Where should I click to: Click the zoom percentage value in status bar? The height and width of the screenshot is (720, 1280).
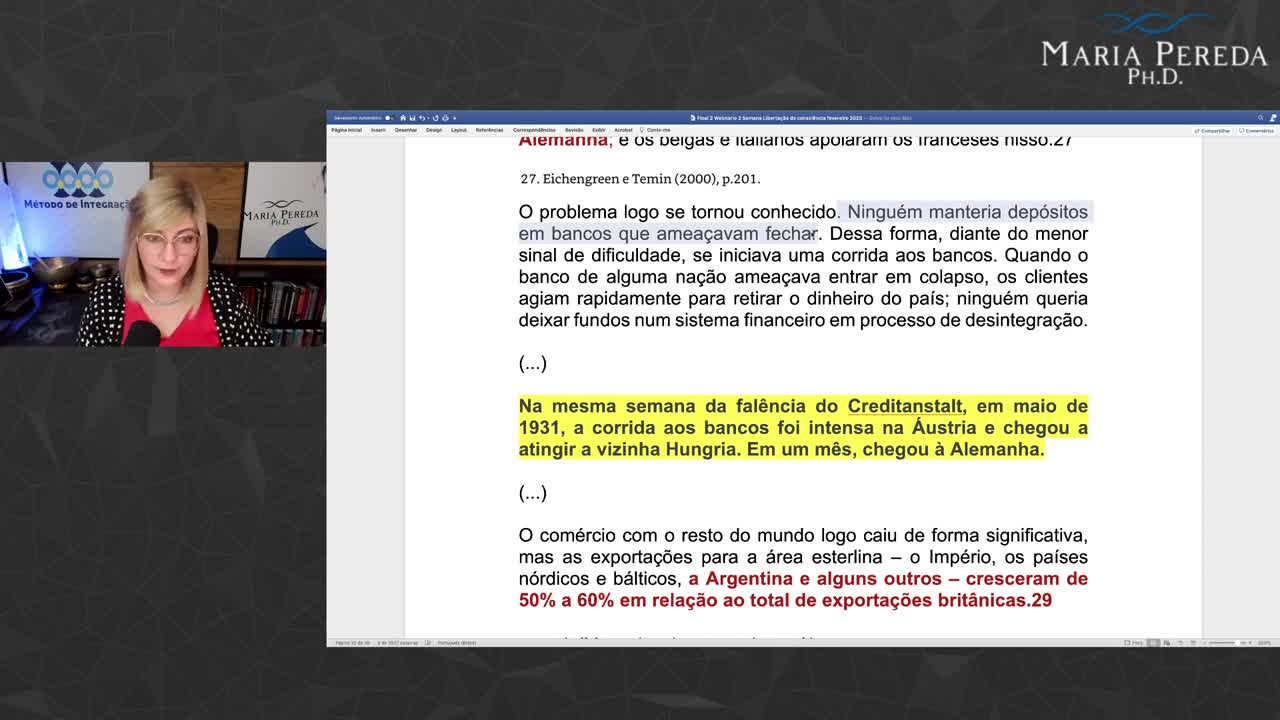pos(1265,643)
